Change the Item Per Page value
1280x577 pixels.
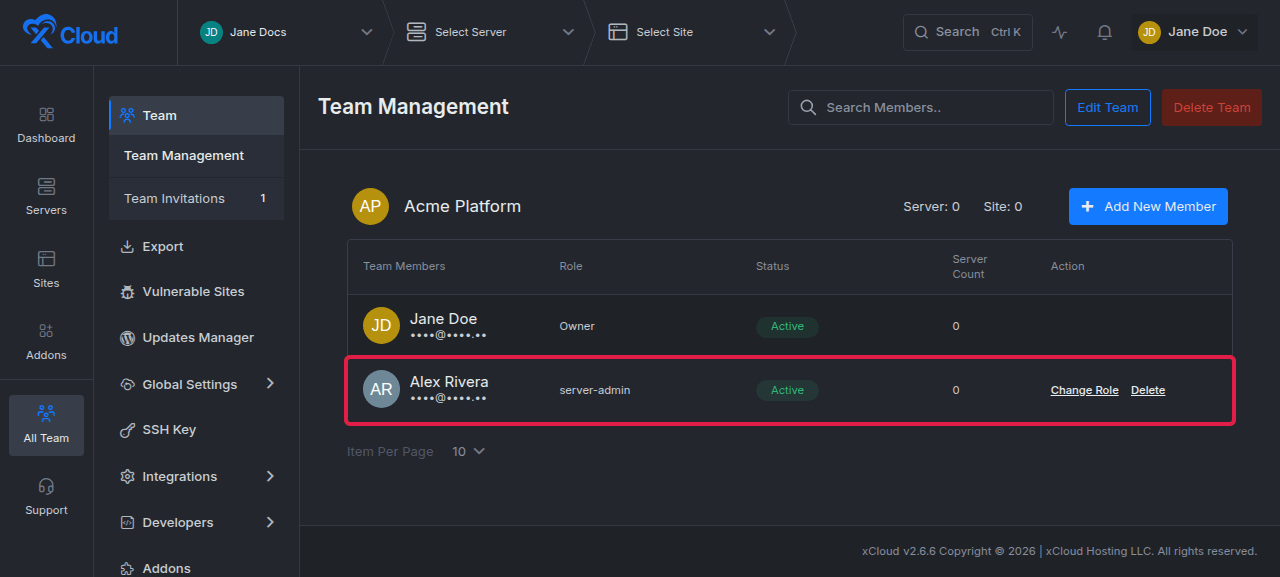468,452
